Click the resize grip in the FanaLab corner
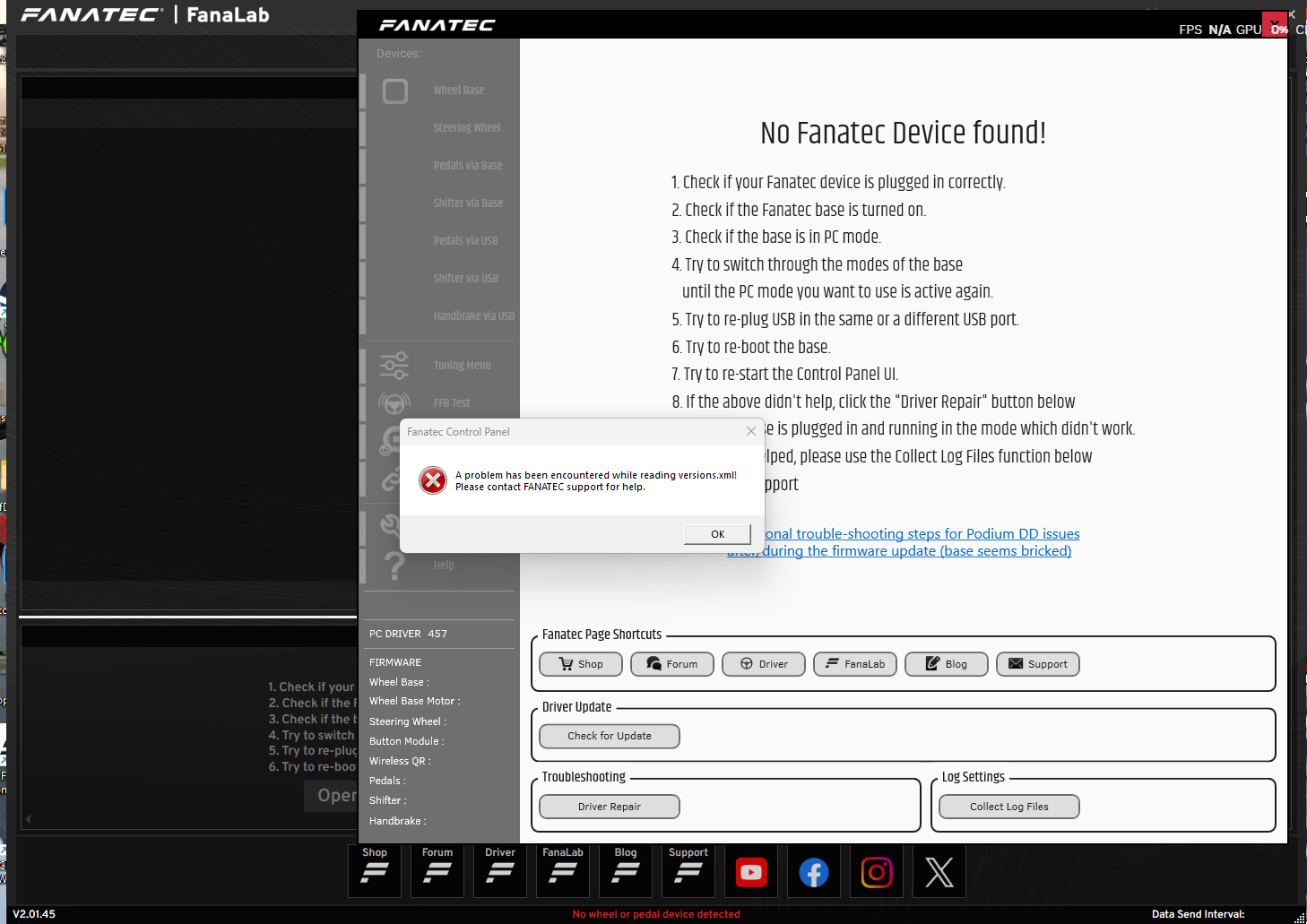This screenshot has width=1307, height=924. point(1300,917)
